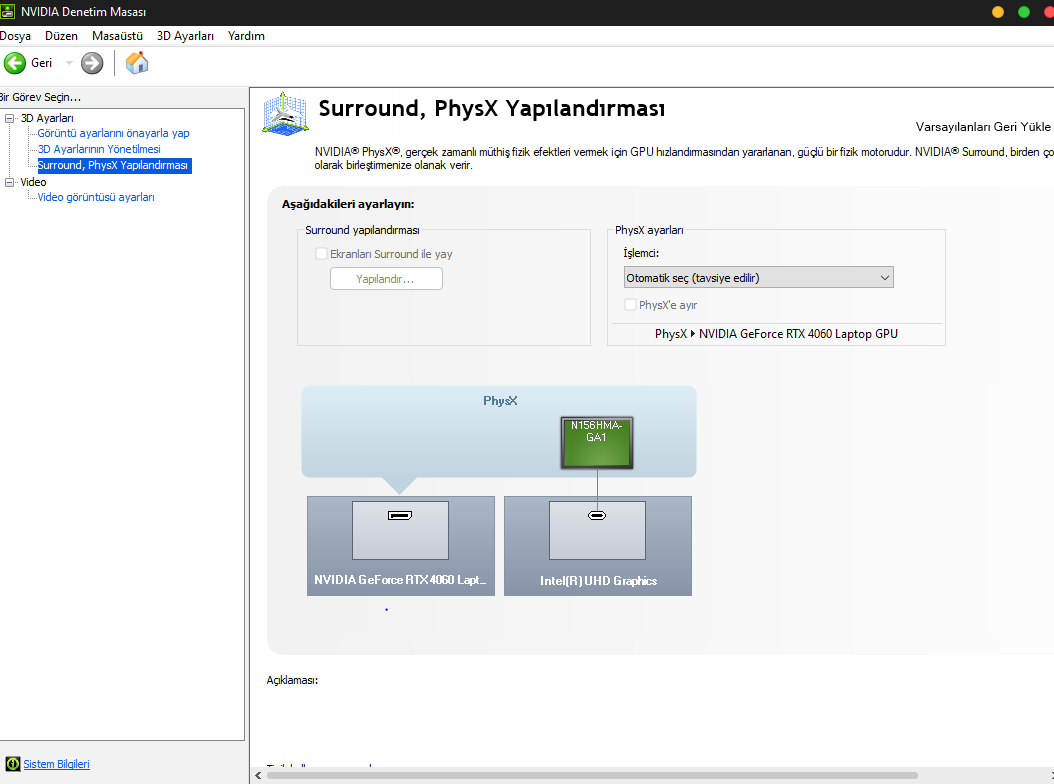Select the NVIDIA GeForce RTX 4060 GPU box

click(401, 546)
